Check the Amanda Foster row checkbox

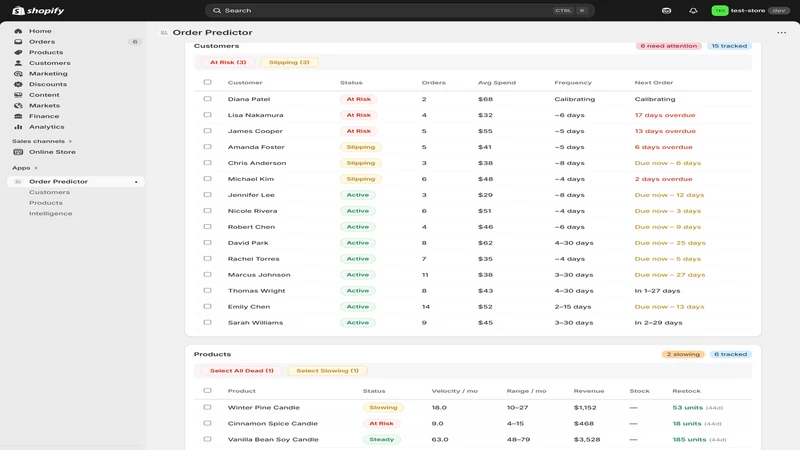207,147
